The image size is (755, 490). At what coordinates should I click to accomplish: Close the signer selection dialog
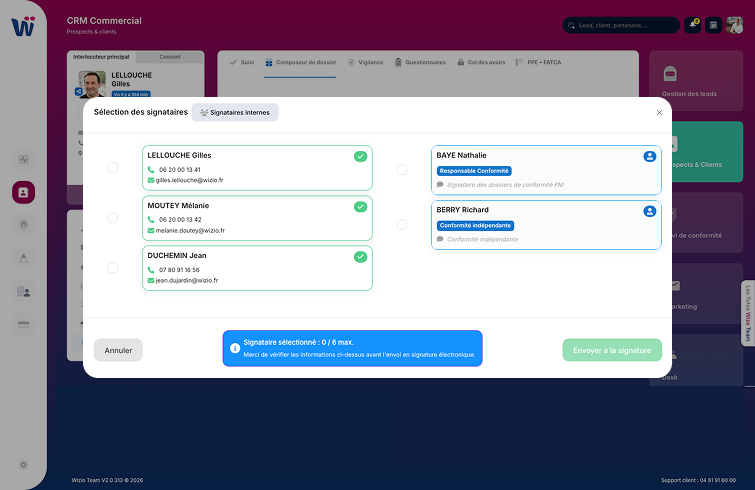click(x=659, y=113)
